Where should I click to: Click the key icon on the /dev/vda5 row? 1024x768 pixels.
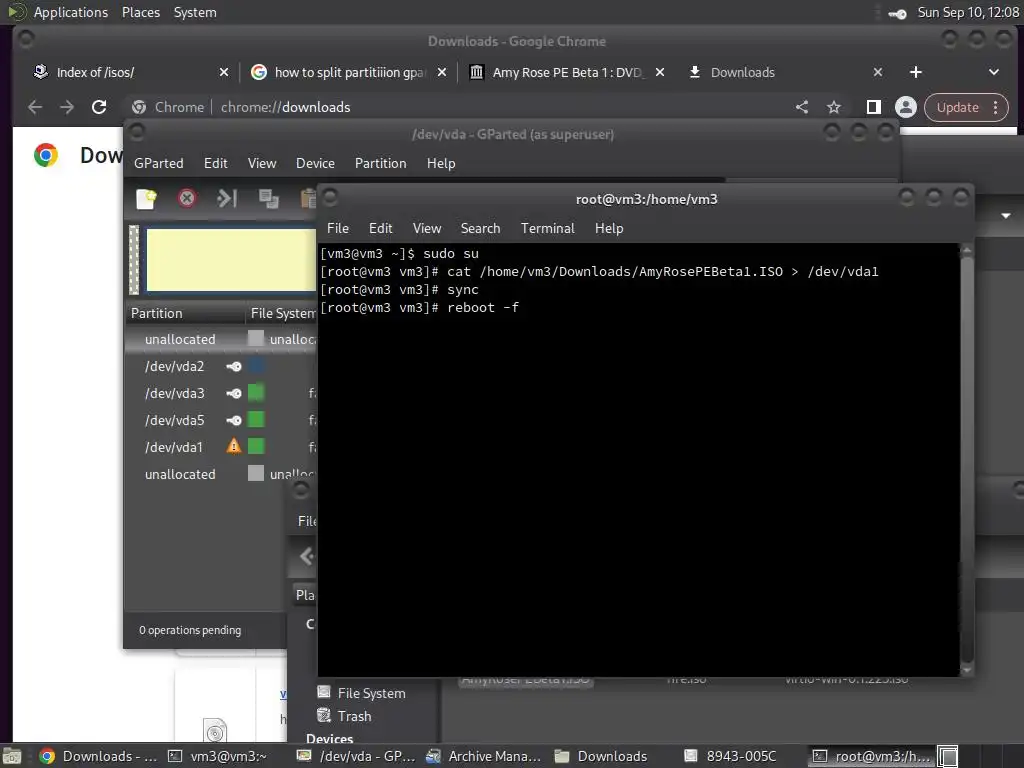[x=234, y=420]
